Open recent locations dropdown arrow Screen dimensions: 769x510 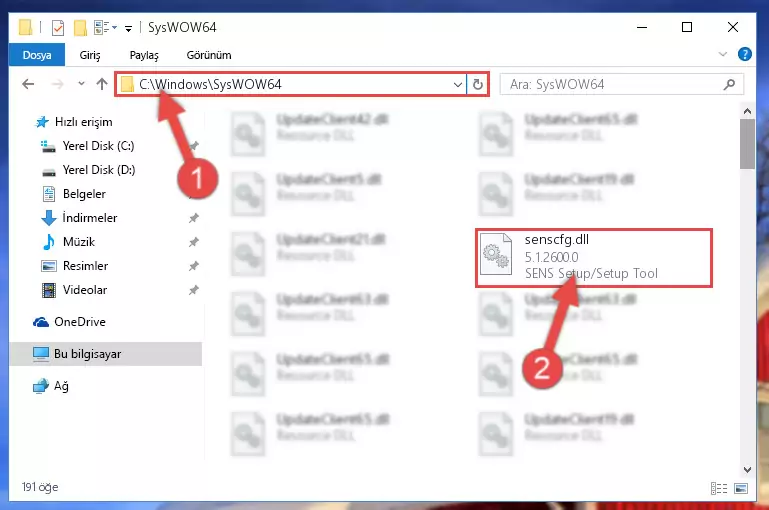81,84
